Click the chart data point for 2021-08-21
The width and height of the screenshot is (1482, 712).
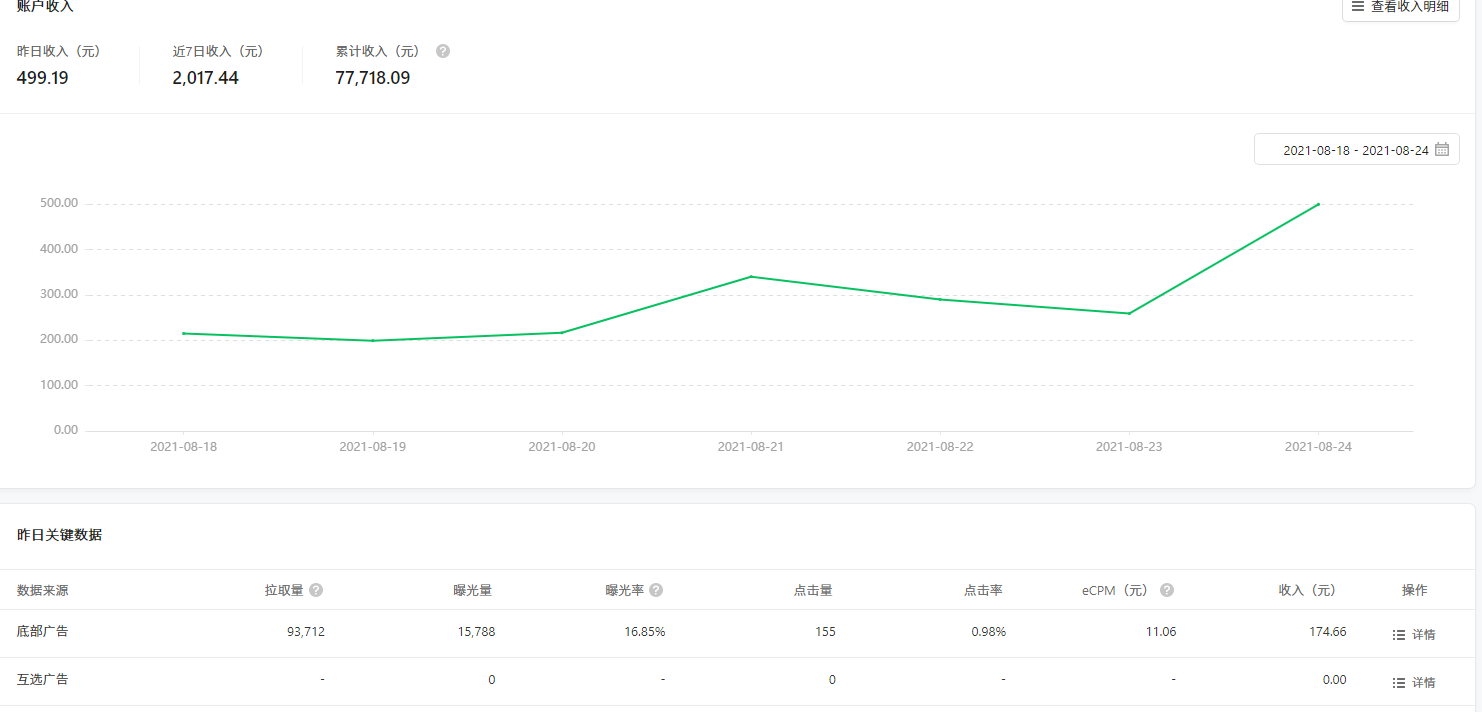pyautogui.click(x=751, y=277)
